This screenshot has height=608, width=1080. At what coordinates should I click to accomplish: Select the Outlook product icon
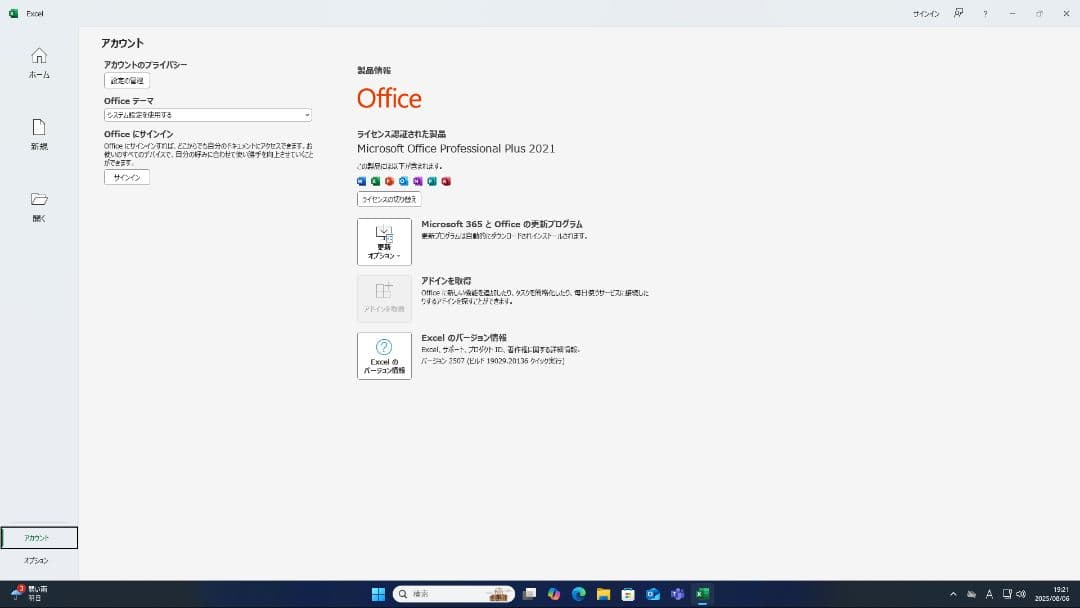tap(404, 181)
